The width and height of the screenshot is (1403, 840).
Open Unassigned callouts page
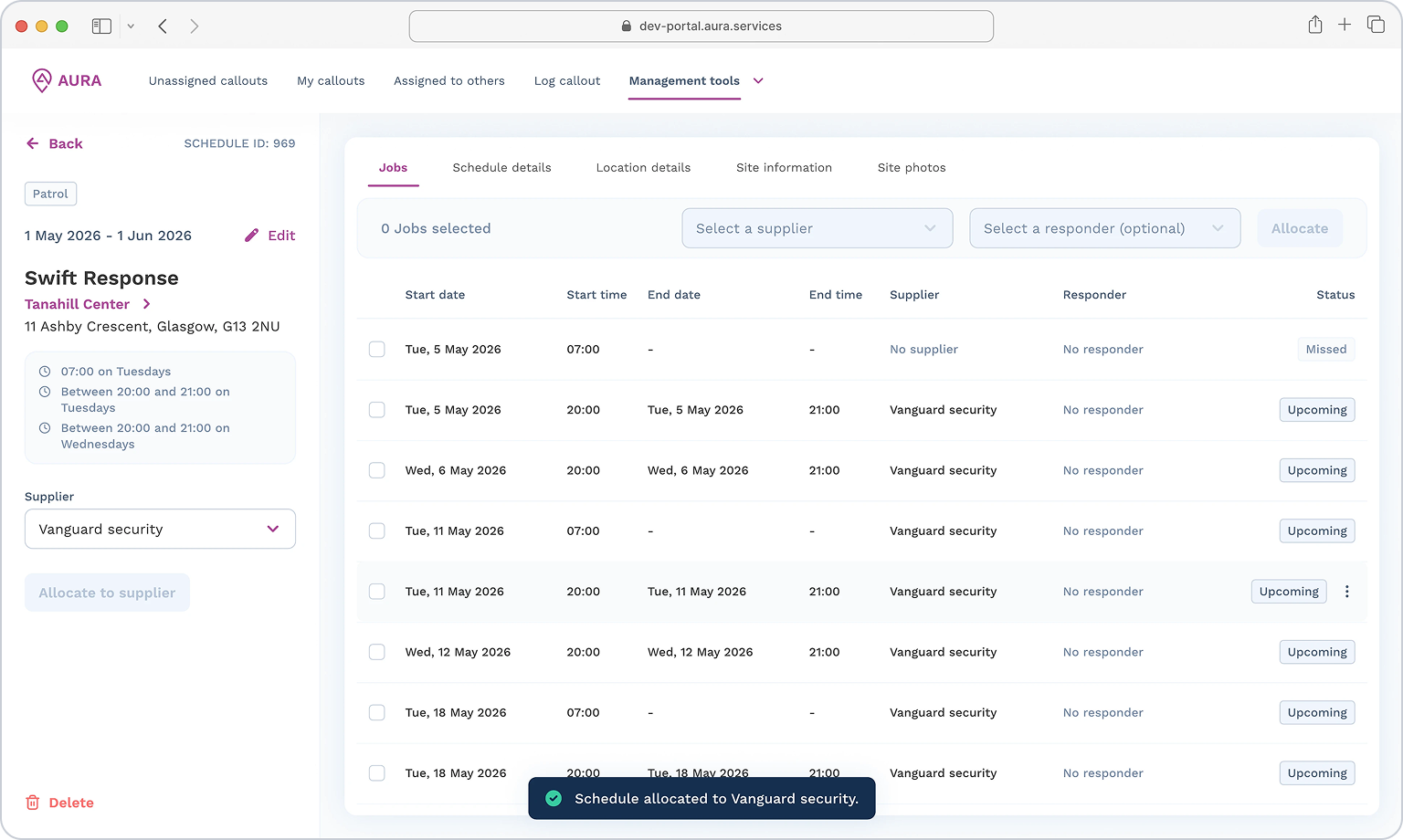208,80
